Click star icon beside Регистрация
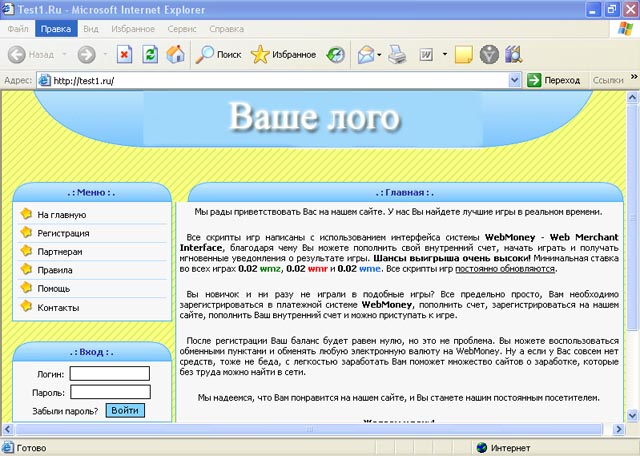 (26, 232)
